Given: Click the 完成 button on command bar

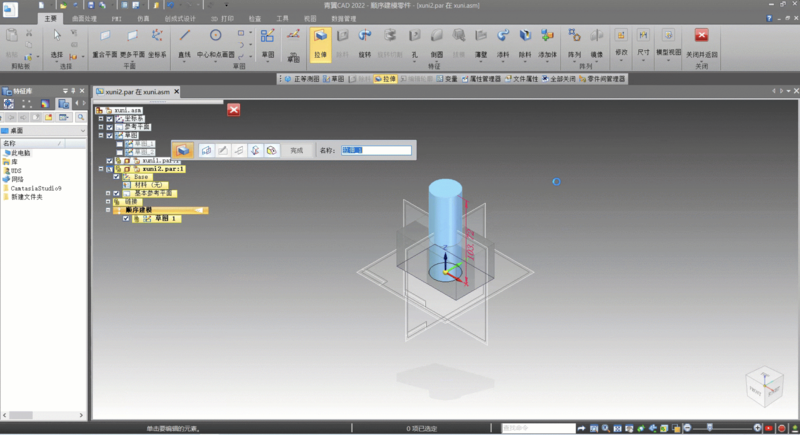Looking at the screenshot, I should tap(296, 150).
